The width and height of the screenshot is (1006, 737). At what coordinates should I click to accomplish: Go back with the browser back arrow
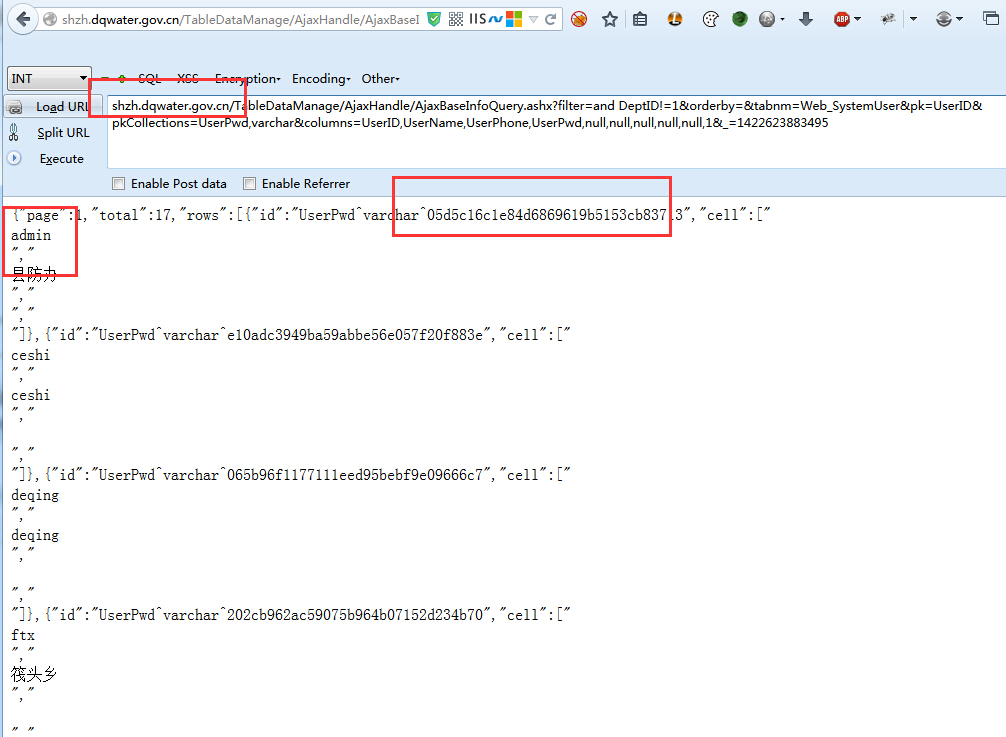pyautogui.click(x=23, y=19)
